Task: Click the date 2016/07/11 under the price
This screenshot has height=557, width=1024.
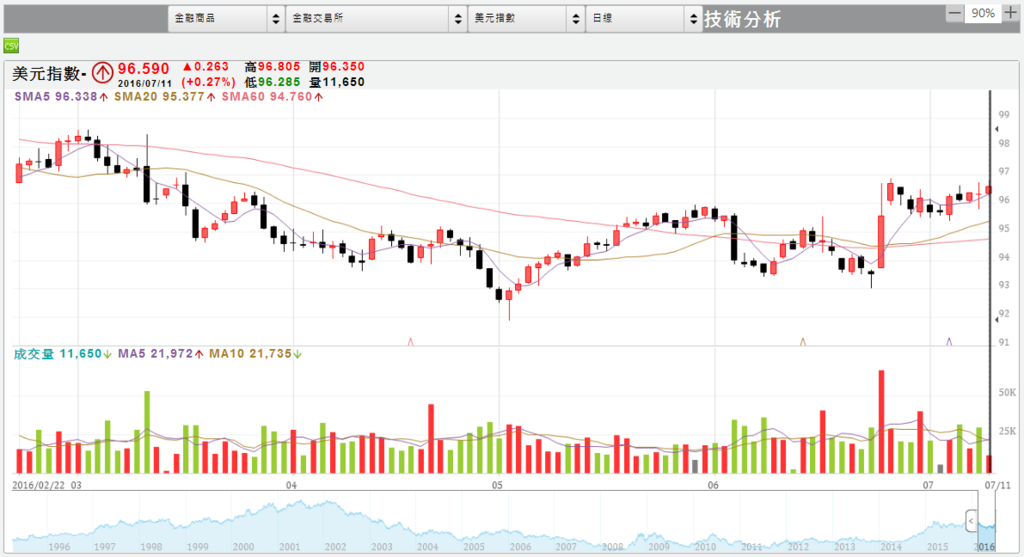Action: pyautogui.click(x=144, y=84)
